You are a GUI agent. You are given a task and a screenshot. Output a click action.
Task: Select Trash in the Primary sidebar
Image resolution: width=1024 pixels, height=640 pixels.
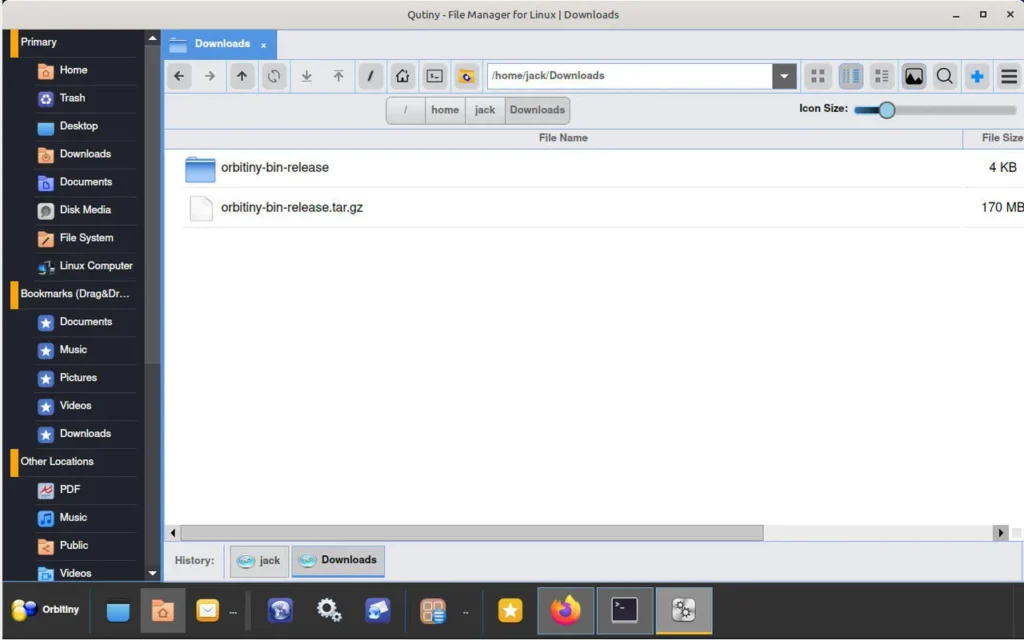pyautogui.click(x=72, y=98)
